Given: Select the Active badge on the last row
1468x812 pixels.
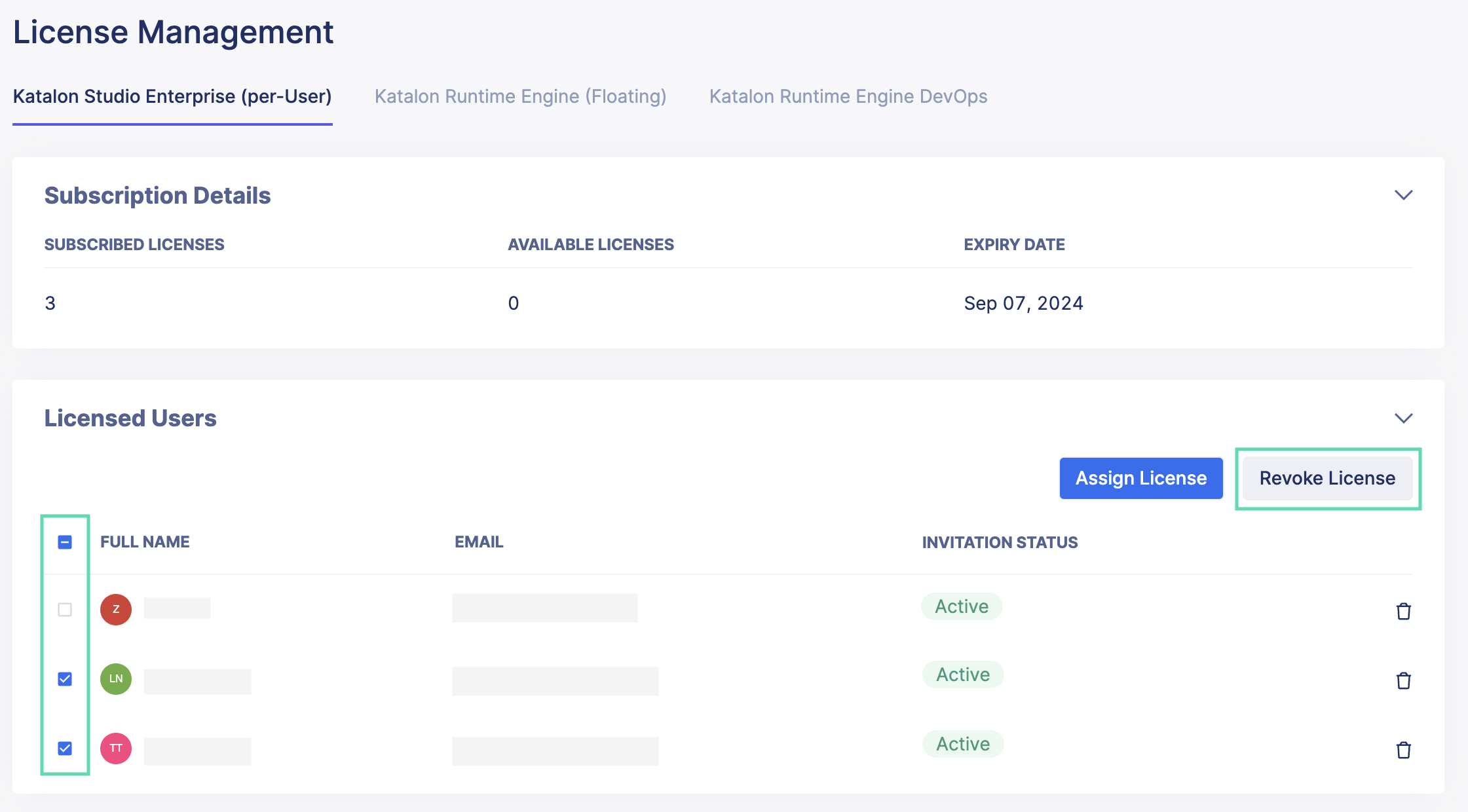Looking at the screenshot, I should (x=962, y=744).
